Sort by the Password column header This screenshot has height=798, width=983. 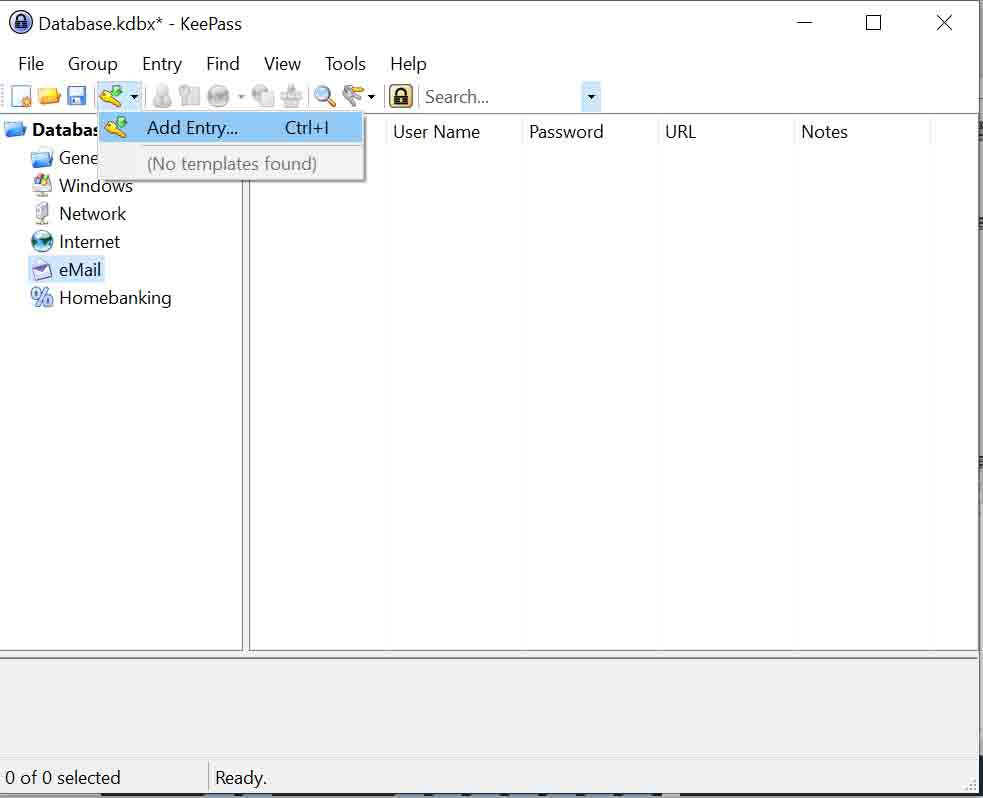(590, 132)
